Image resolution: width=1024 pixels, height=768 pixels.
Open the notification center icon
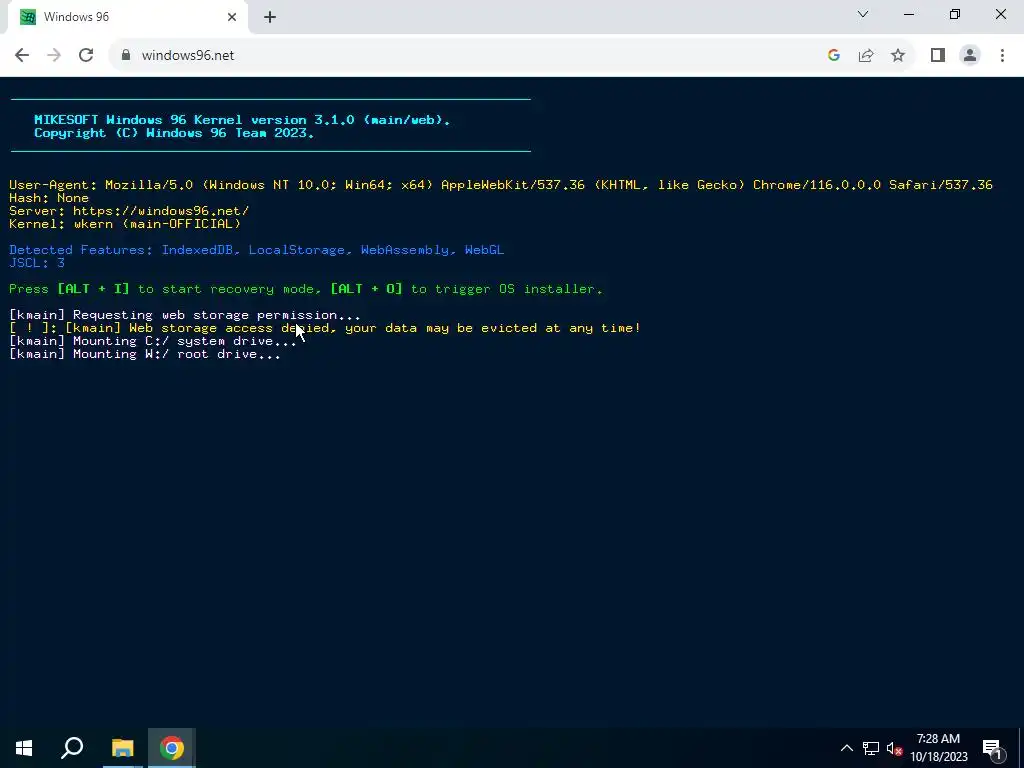tap(992, 748)
